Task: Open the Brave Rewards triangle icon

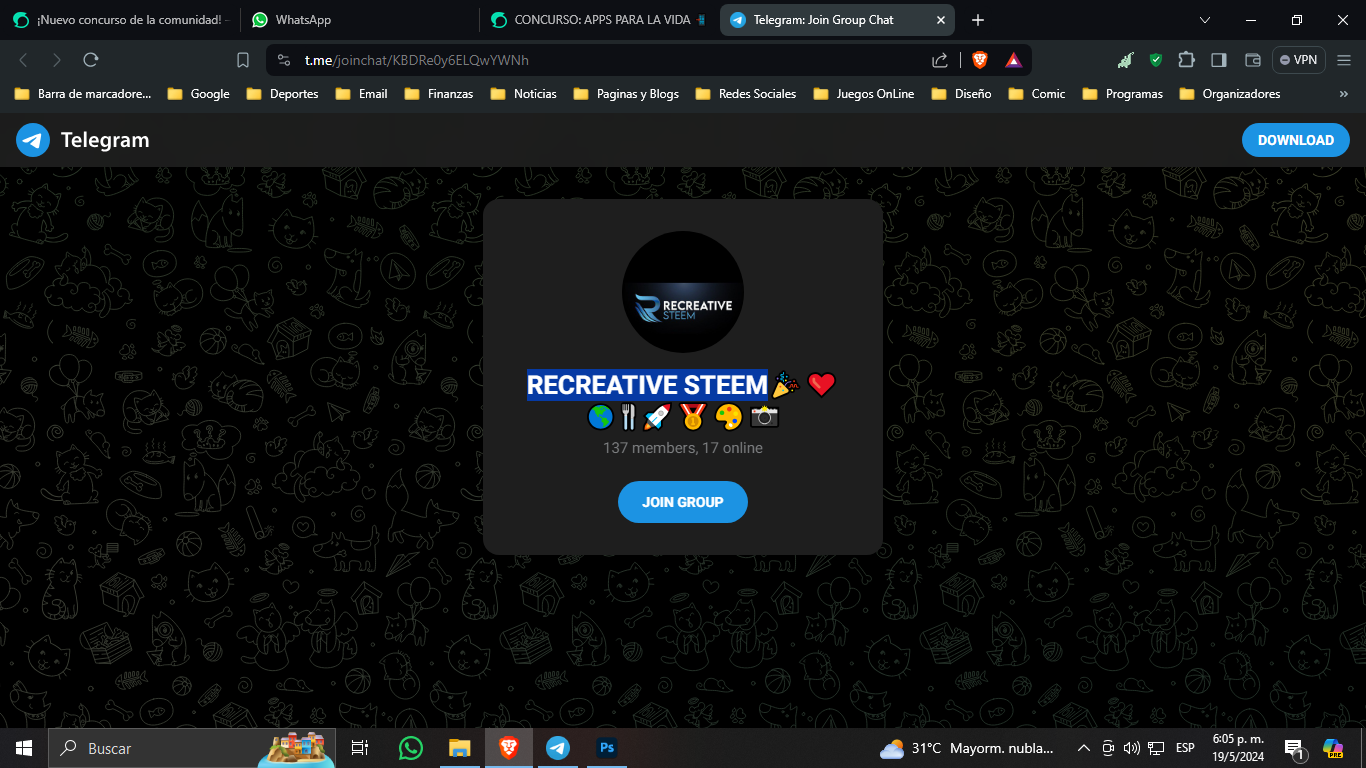Action: tap(1013, 60)
